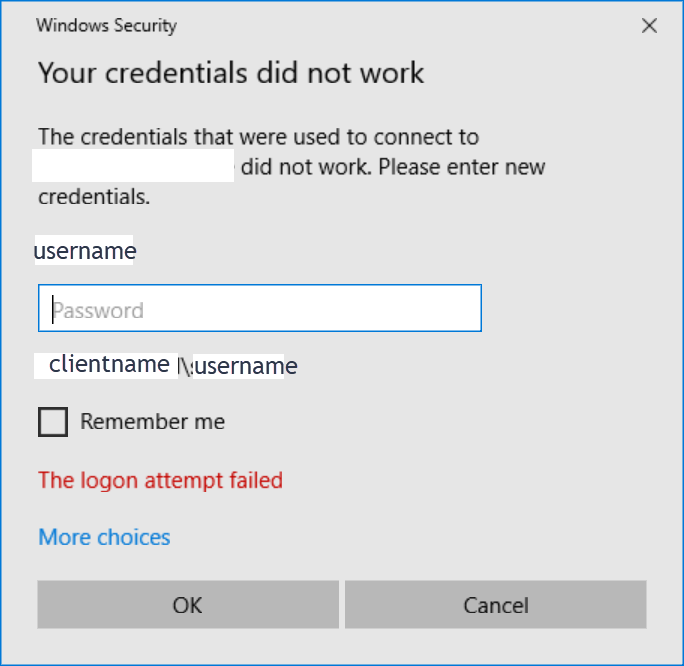Click the Windows Security title text
684x666 pixels.
click(x=106, y=26)
